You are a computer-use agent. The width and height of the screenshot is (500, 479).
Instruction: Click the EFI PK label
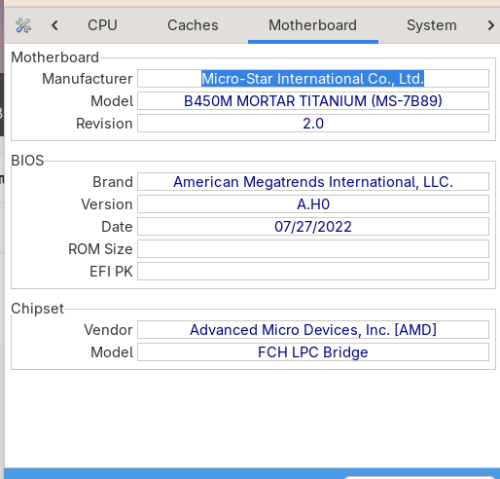click(111, 271)
